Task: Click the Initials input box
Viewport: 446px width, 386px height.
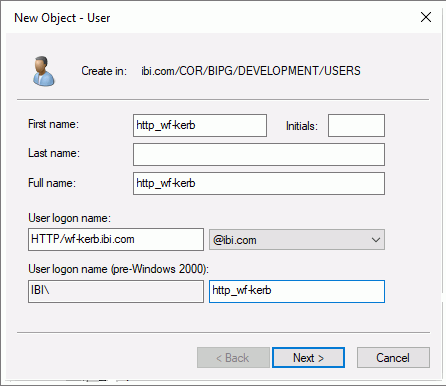Action: 356,125
